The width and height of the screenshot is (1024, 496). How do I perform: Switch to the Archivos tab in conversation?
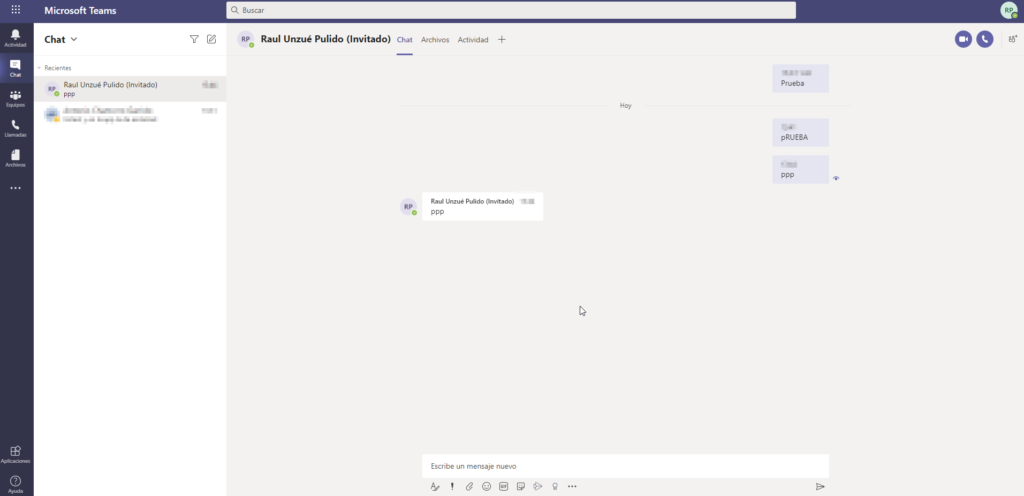coord(435,40)
